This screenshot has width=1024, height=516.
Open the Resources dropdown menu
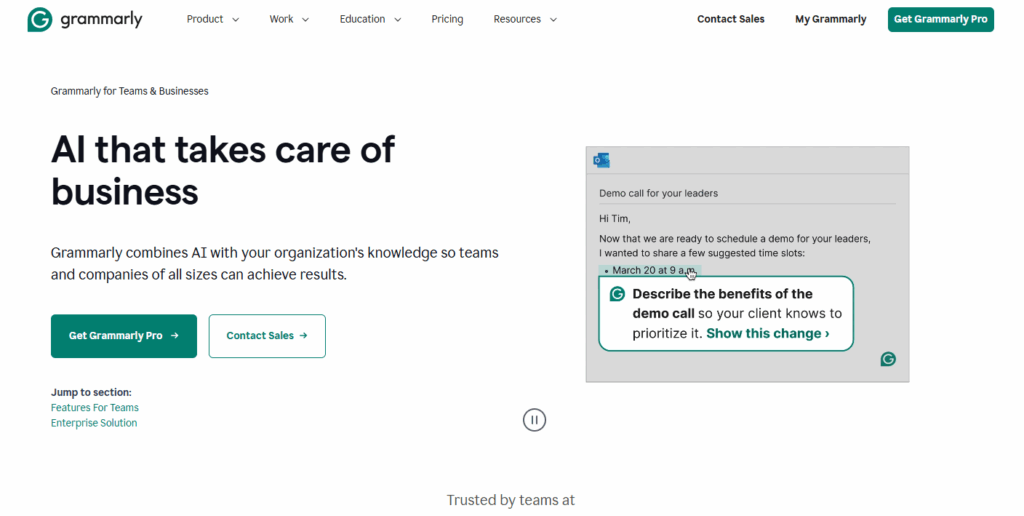pyautogui.click(x=525, y=19)
